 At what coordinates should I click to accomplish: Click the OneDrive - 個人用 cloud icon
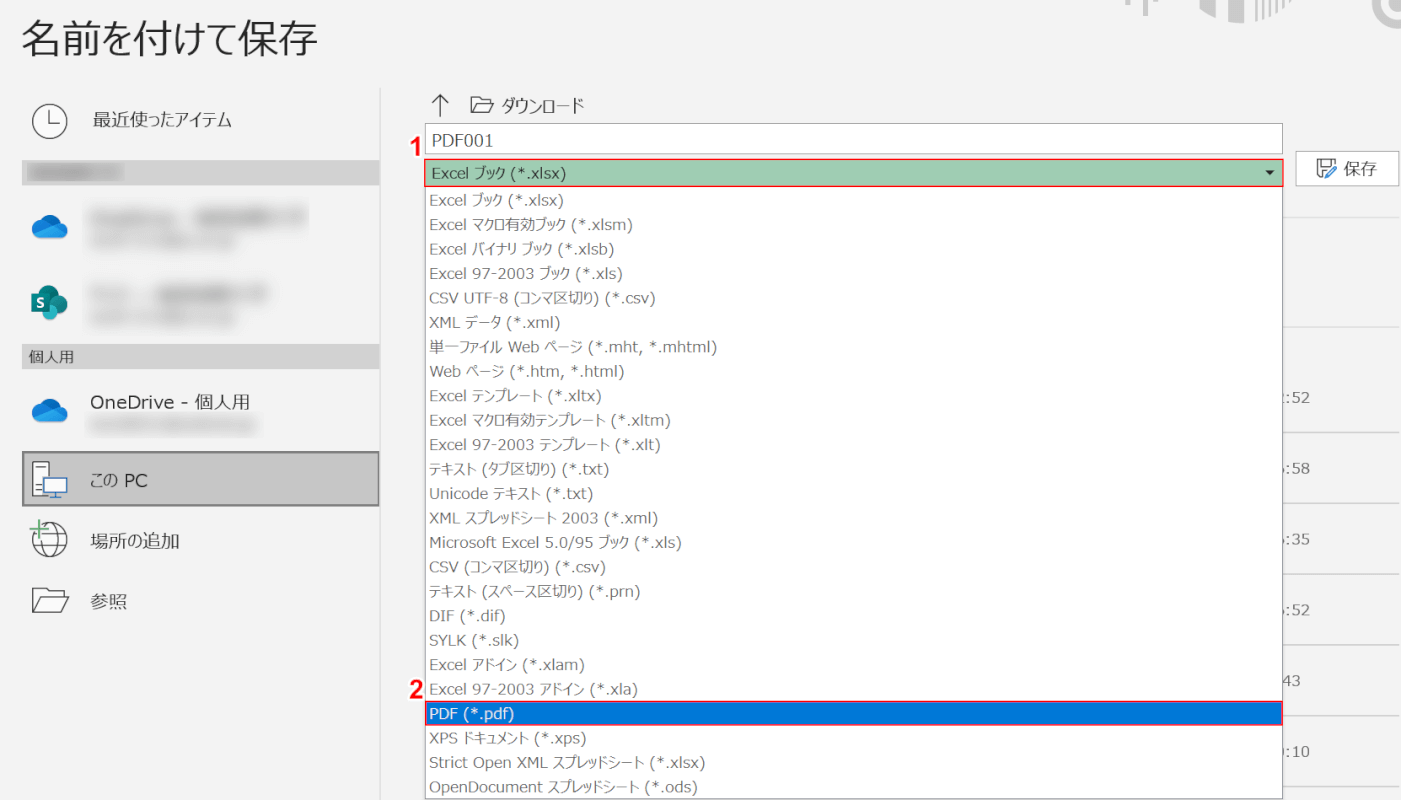coord(49,410)
